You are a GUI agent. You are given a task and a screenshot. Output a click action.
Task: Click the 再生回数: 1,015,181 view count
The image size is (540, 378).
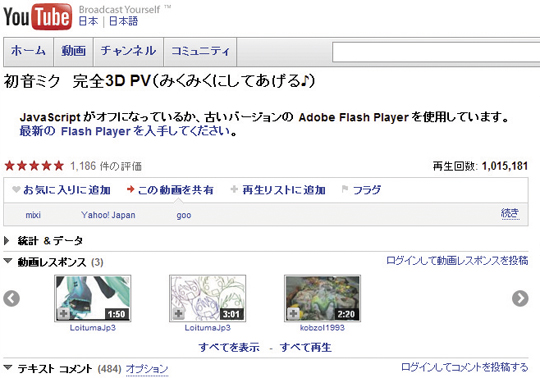point(480,166)
